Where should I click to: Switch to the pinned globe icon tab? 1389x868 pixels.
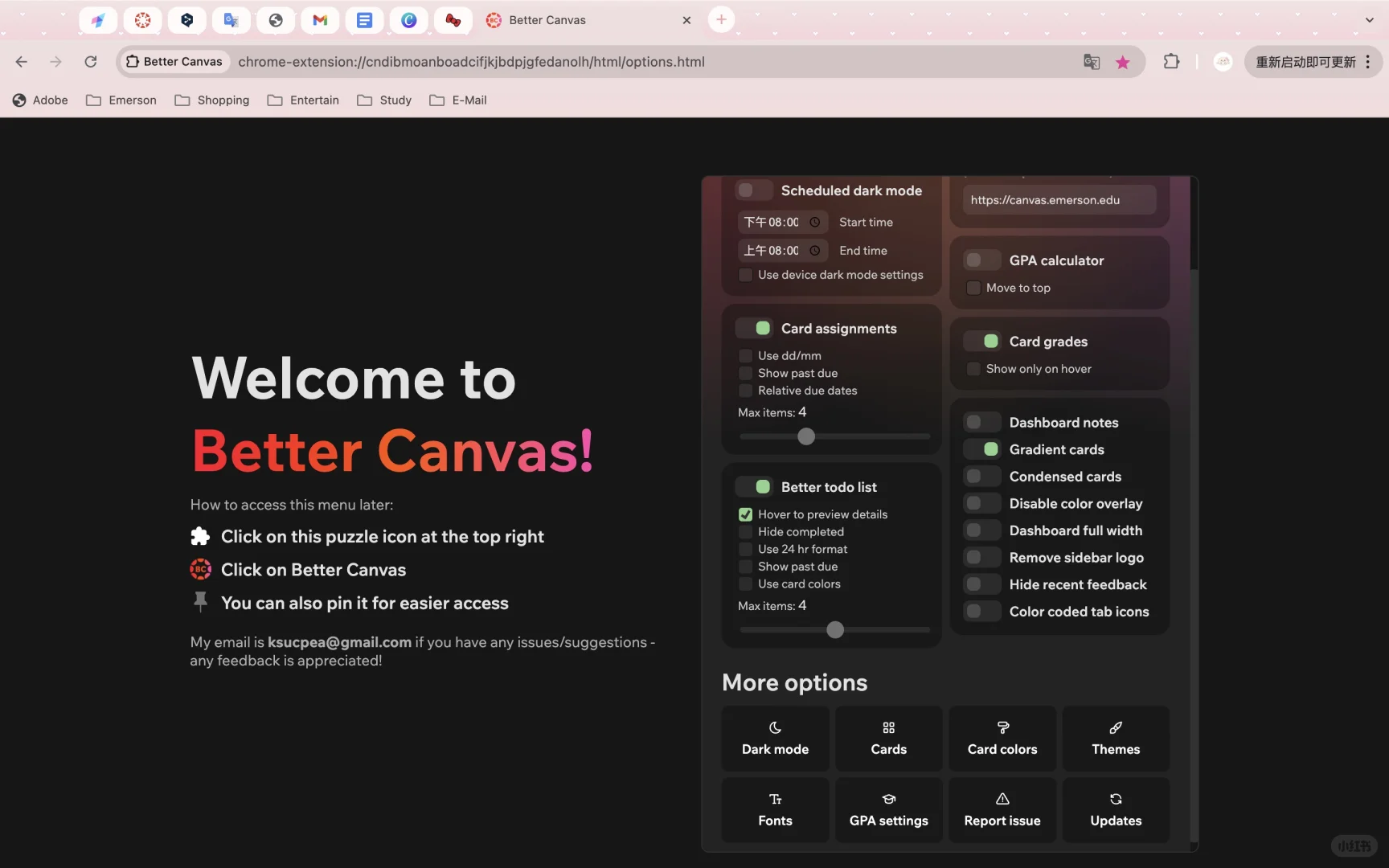pyautogui.click(x=276, y=20)
